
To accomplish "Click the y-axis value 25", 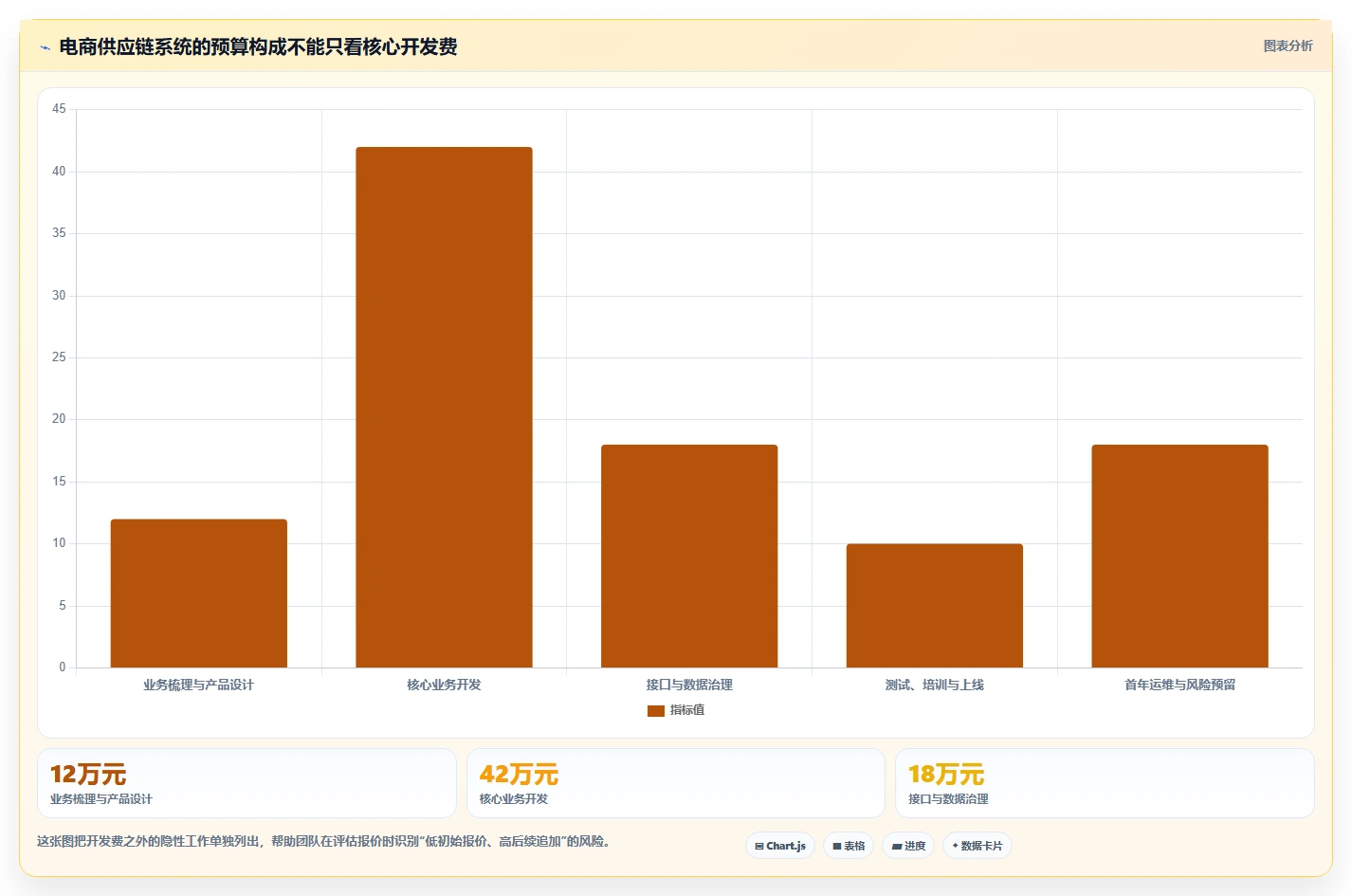I will point(59,357).
